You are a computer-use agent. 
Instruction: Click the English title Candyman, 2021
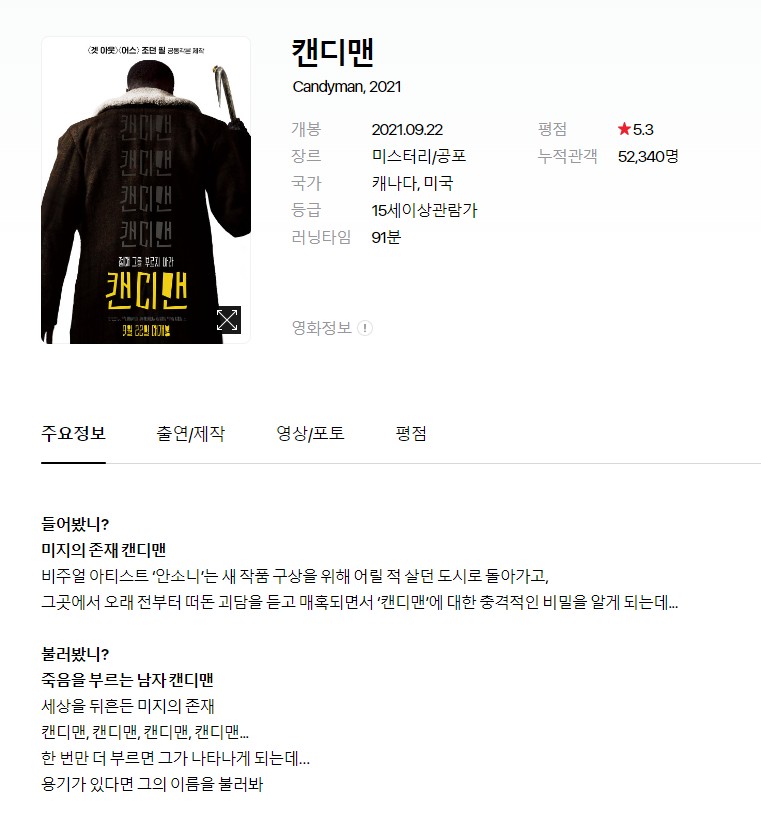click(x=347, y=87)
